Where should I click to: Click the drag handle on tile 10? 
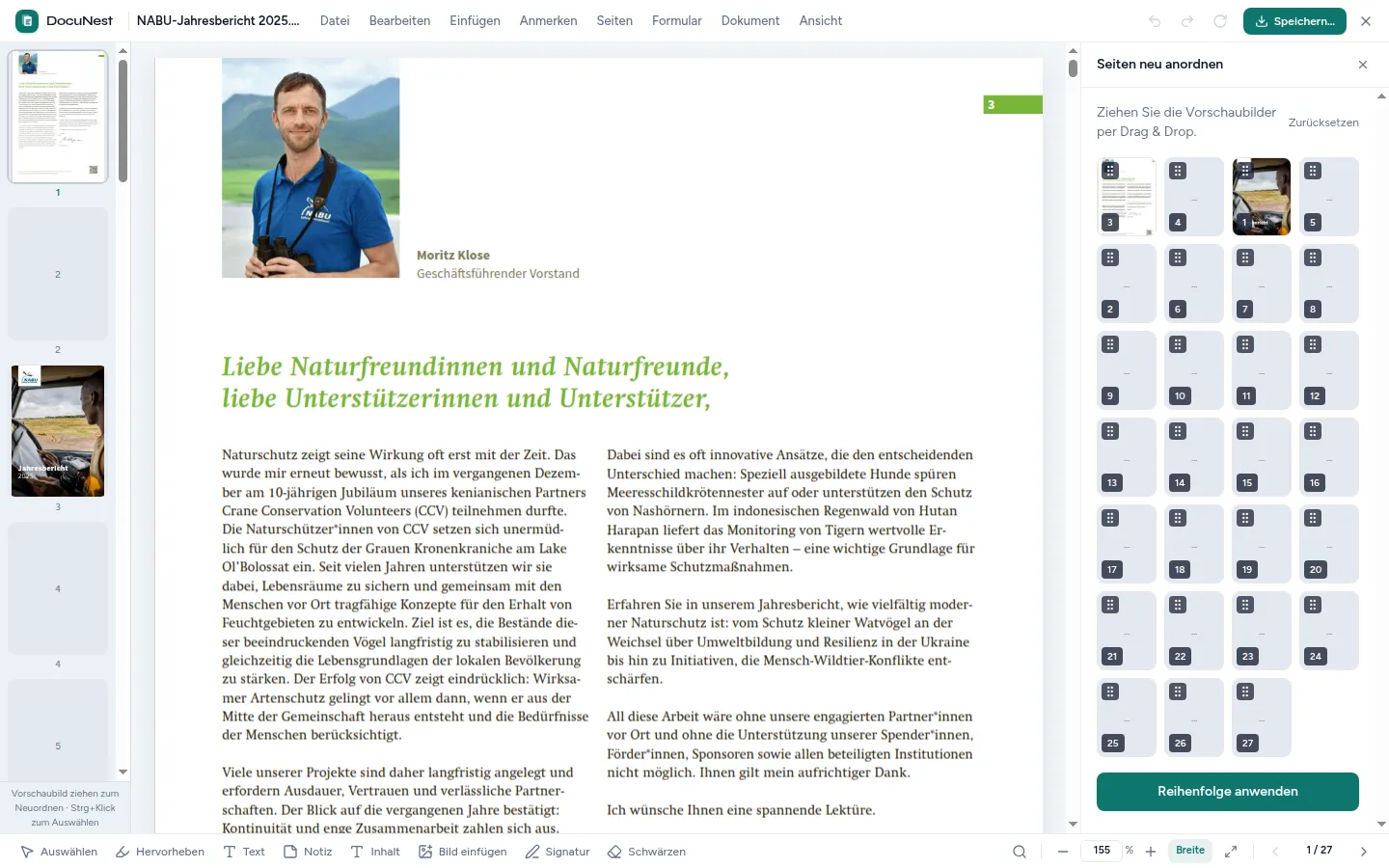click(x=1178, y=344)
